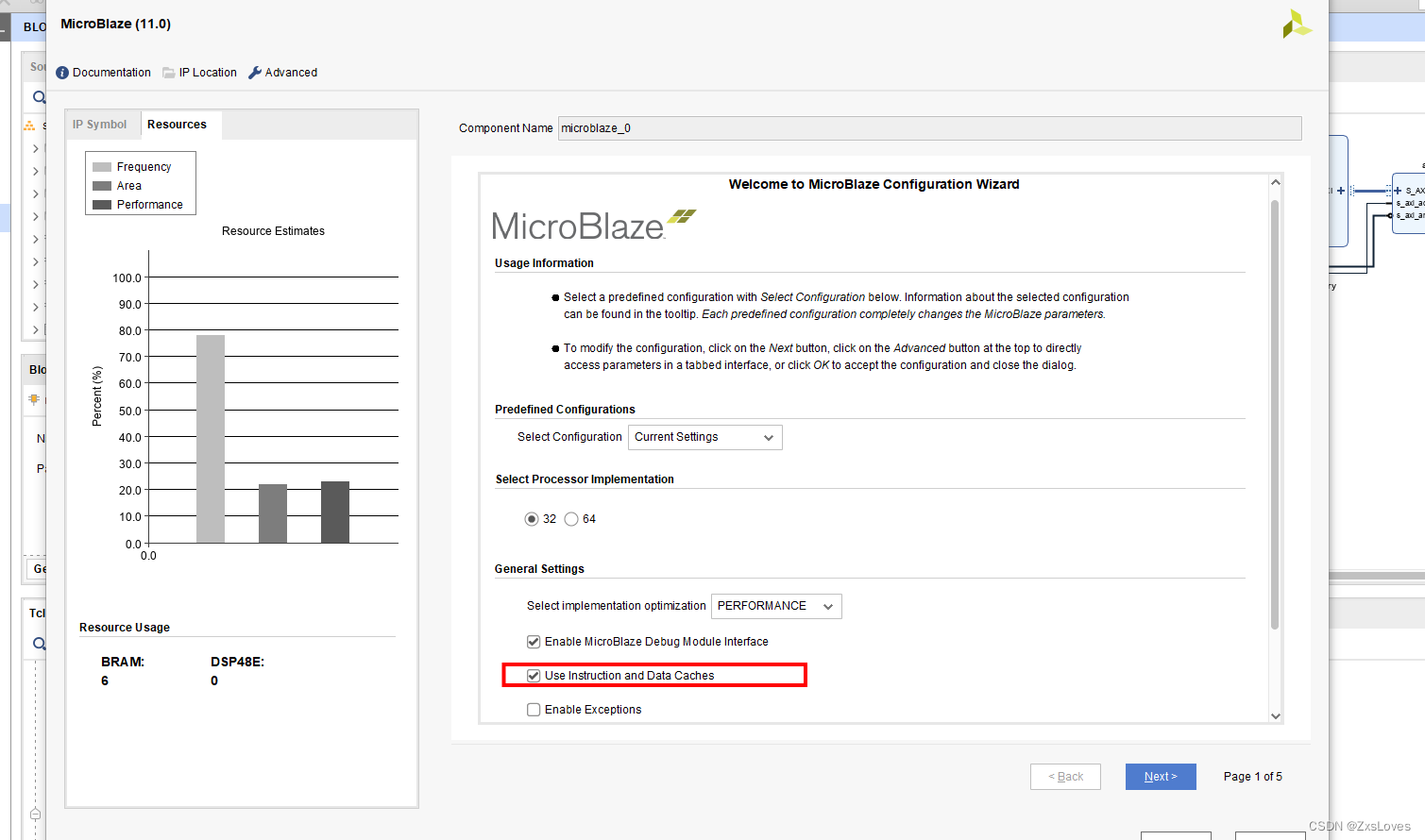Toggle Enable MicroBlaze Debug Module Interface
The height and width of the screenshot is (840, 1425).
click(x=534, y=642)
